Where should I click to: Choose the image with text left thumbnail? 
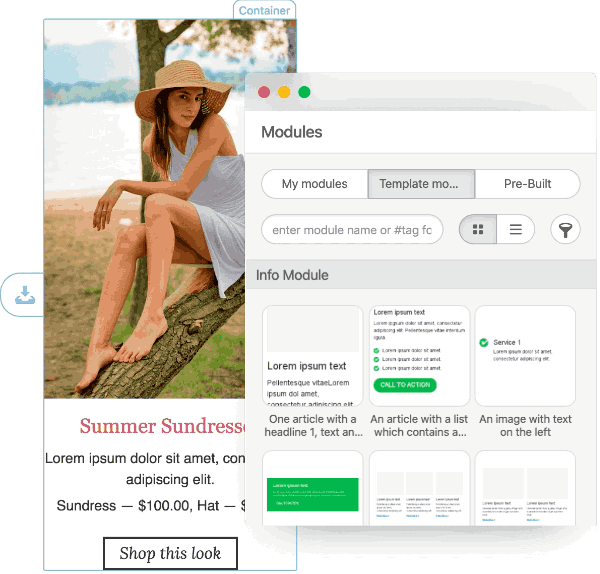(525, 356)
